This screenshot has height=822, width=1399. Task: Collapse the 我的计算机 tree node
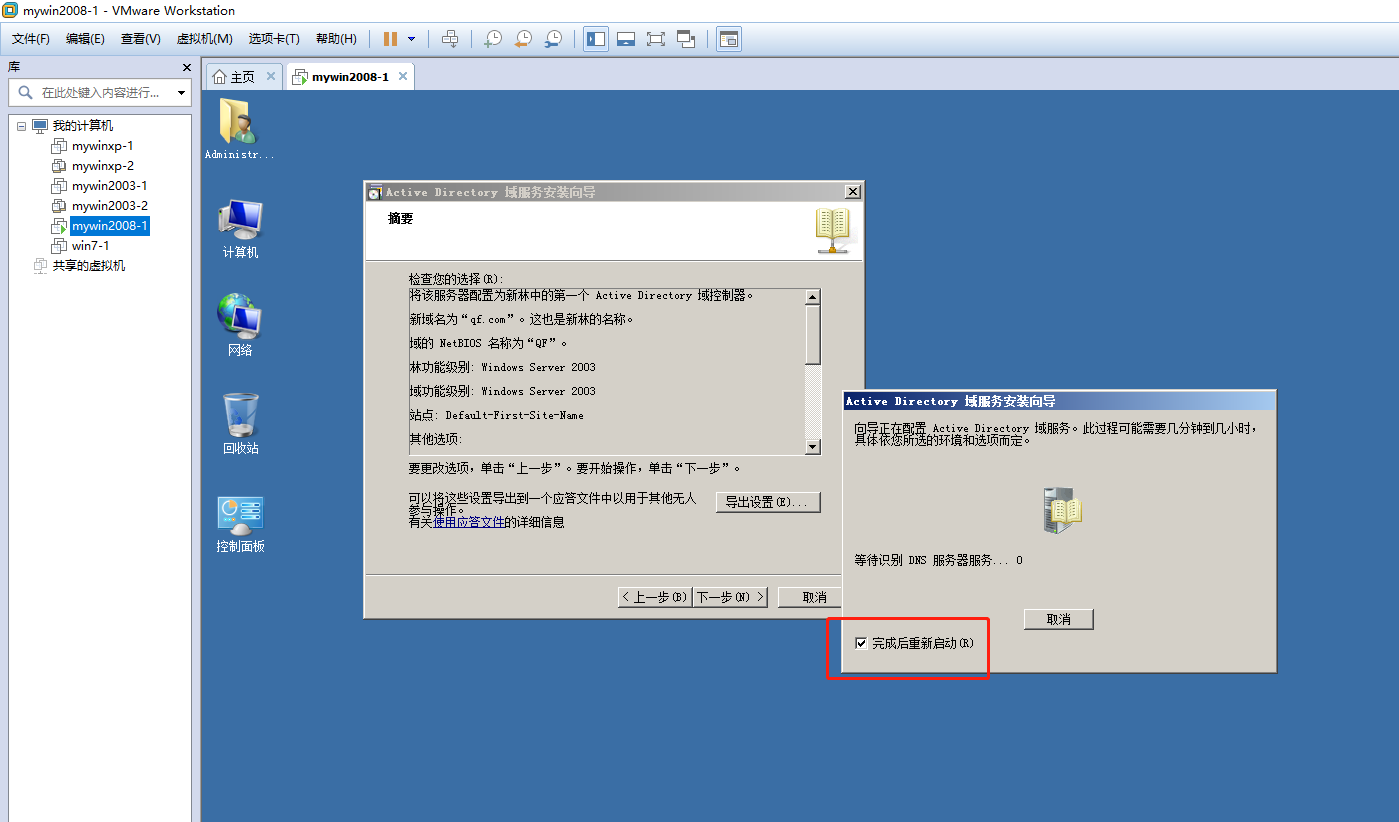[x=21, y=126]
